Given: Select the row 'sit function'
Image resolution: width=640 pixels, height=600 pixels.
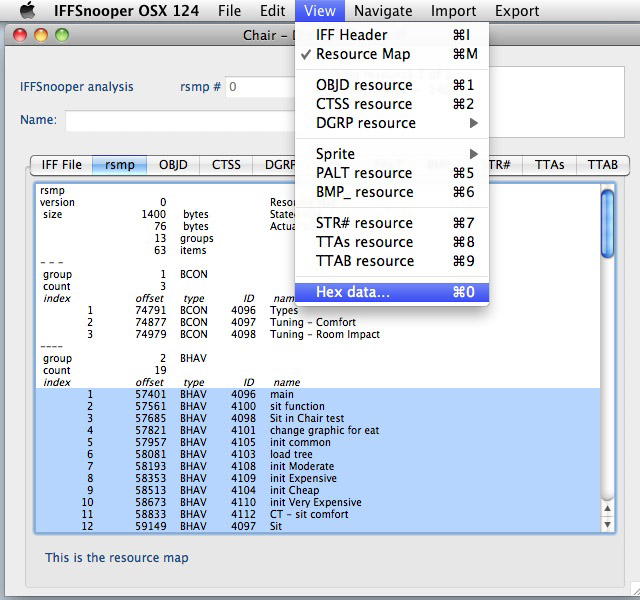Looking at the screenshot, I should pyautogui.click(x=318, y=407).
